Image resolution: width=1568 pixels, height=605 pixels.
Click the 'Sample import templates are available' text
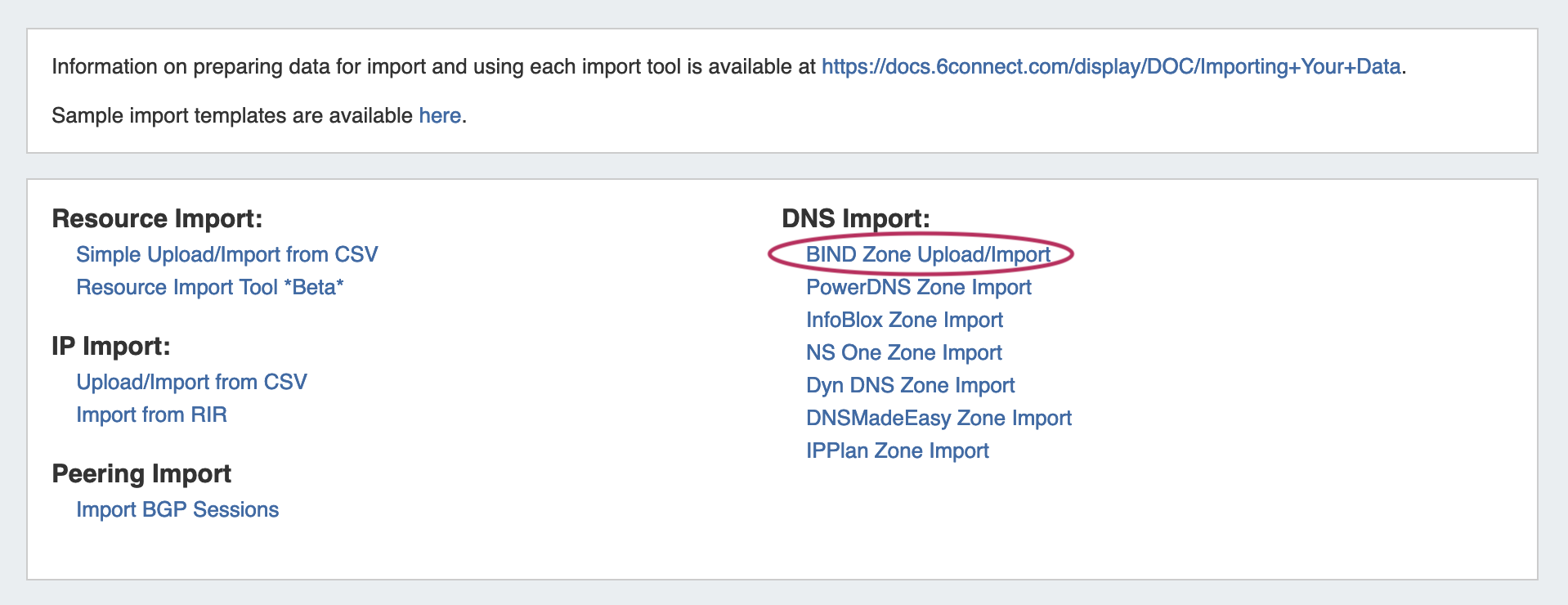(x=231, y=115)
